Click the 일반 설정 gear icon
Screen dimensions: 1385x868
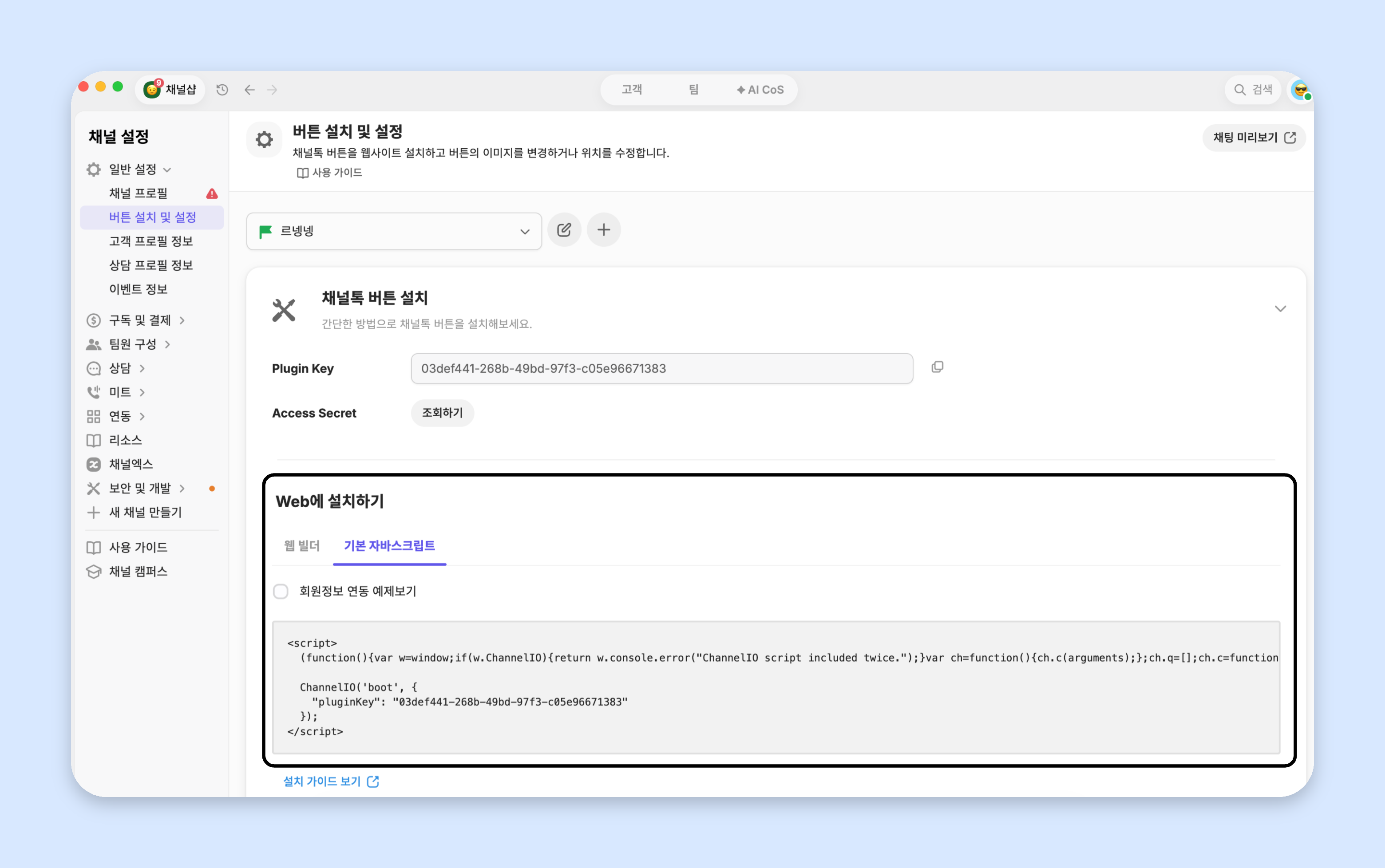click(x=94, y=170)
